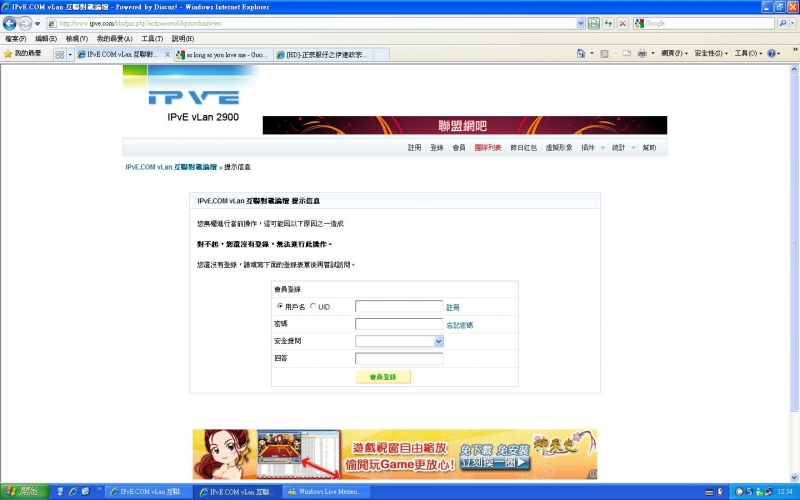The height and width of the screenshot is (500, 800).
Task: Click the 聯盟網吧 banner
Action: 464,126
